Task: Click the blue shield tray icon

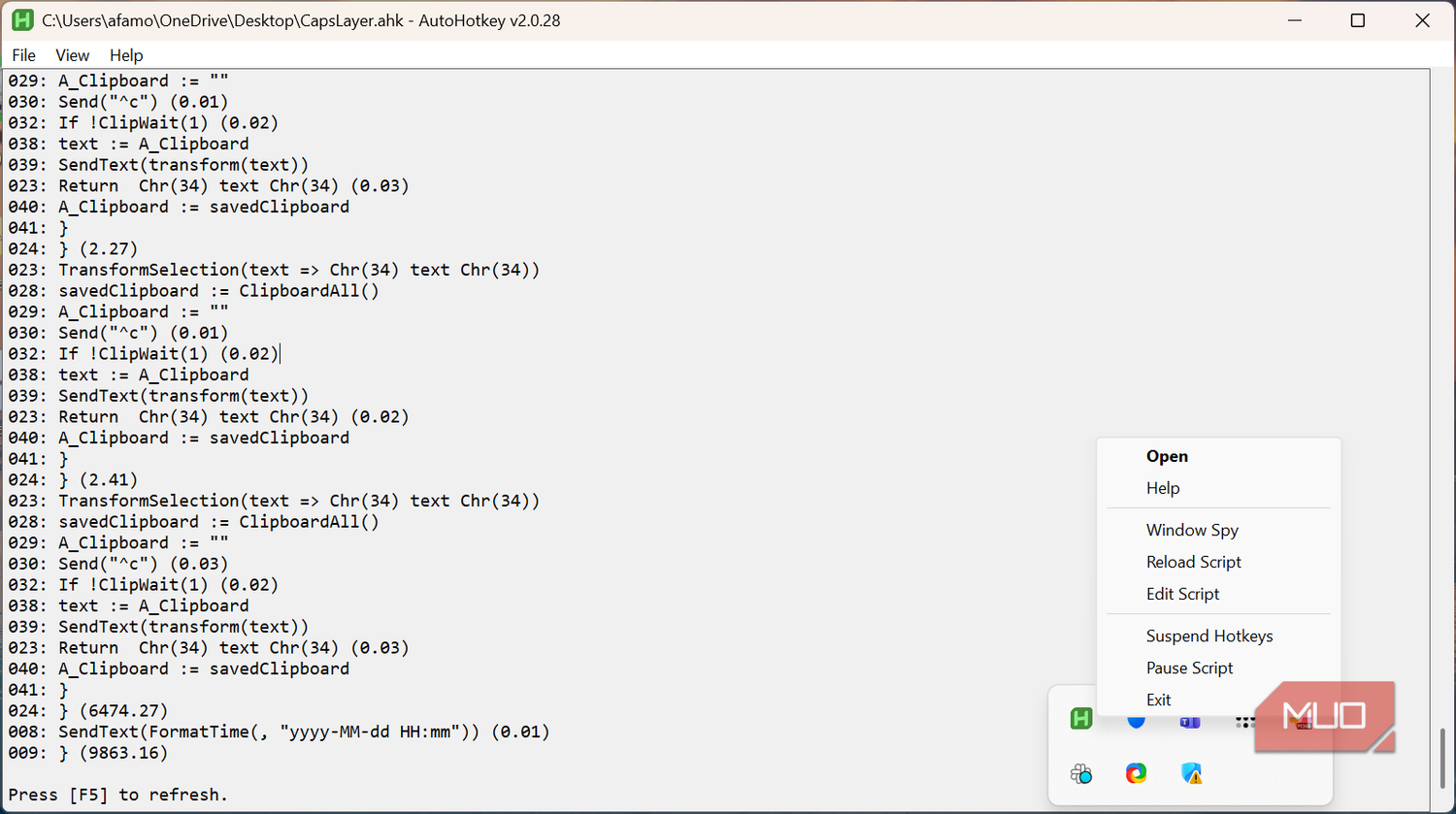Action: pos(1137,722)
